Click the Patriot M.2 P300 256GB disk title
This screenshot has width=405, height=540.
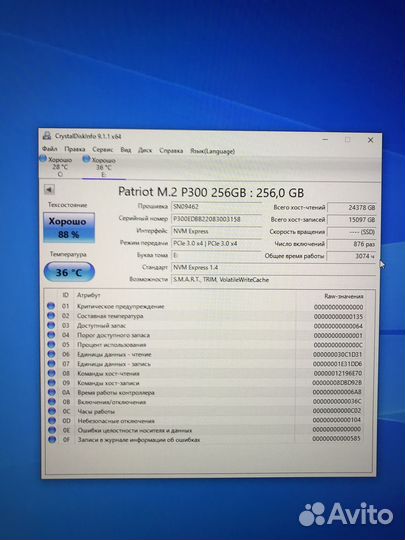(211, 192)
